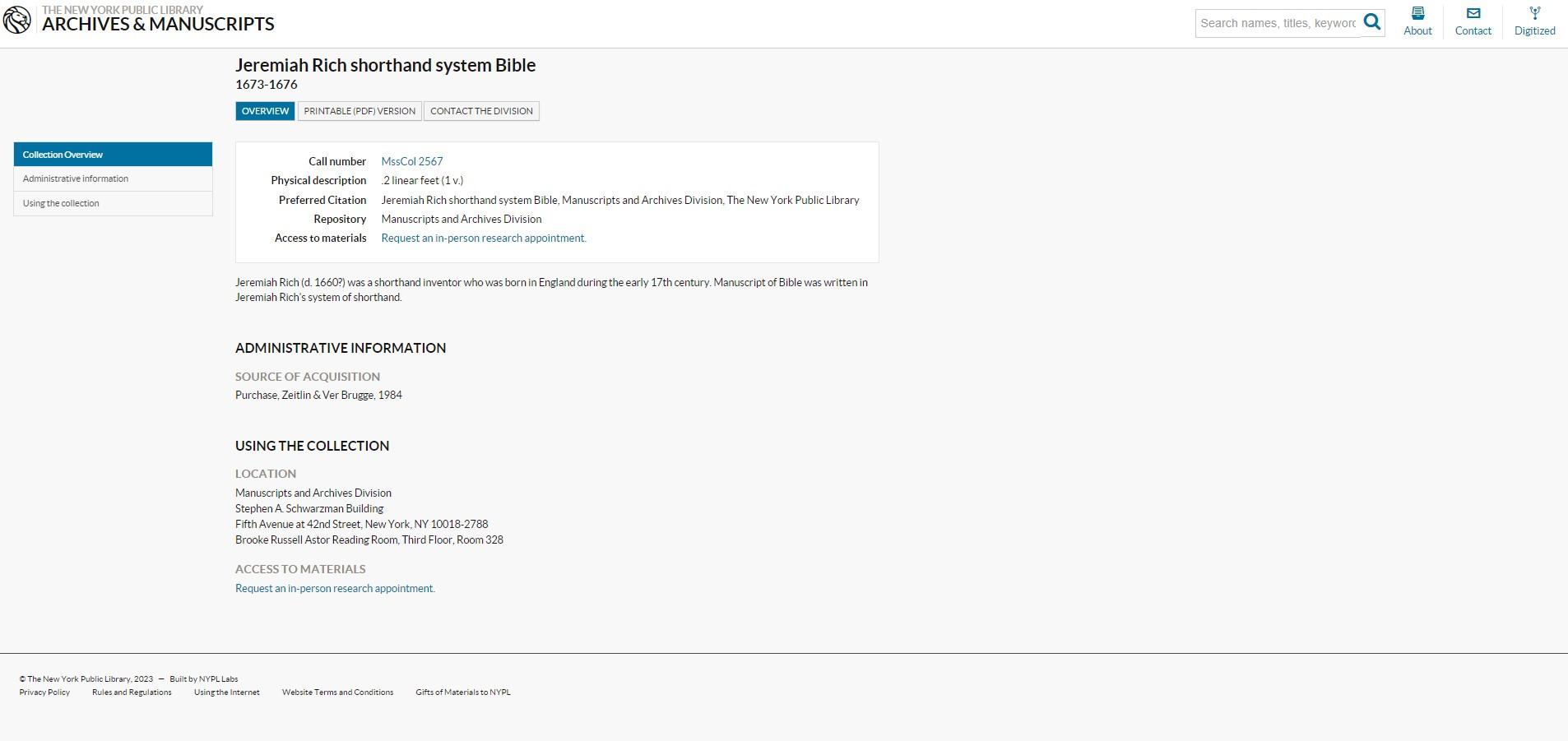Click the Contact envelope icon

pos(1473,14)
